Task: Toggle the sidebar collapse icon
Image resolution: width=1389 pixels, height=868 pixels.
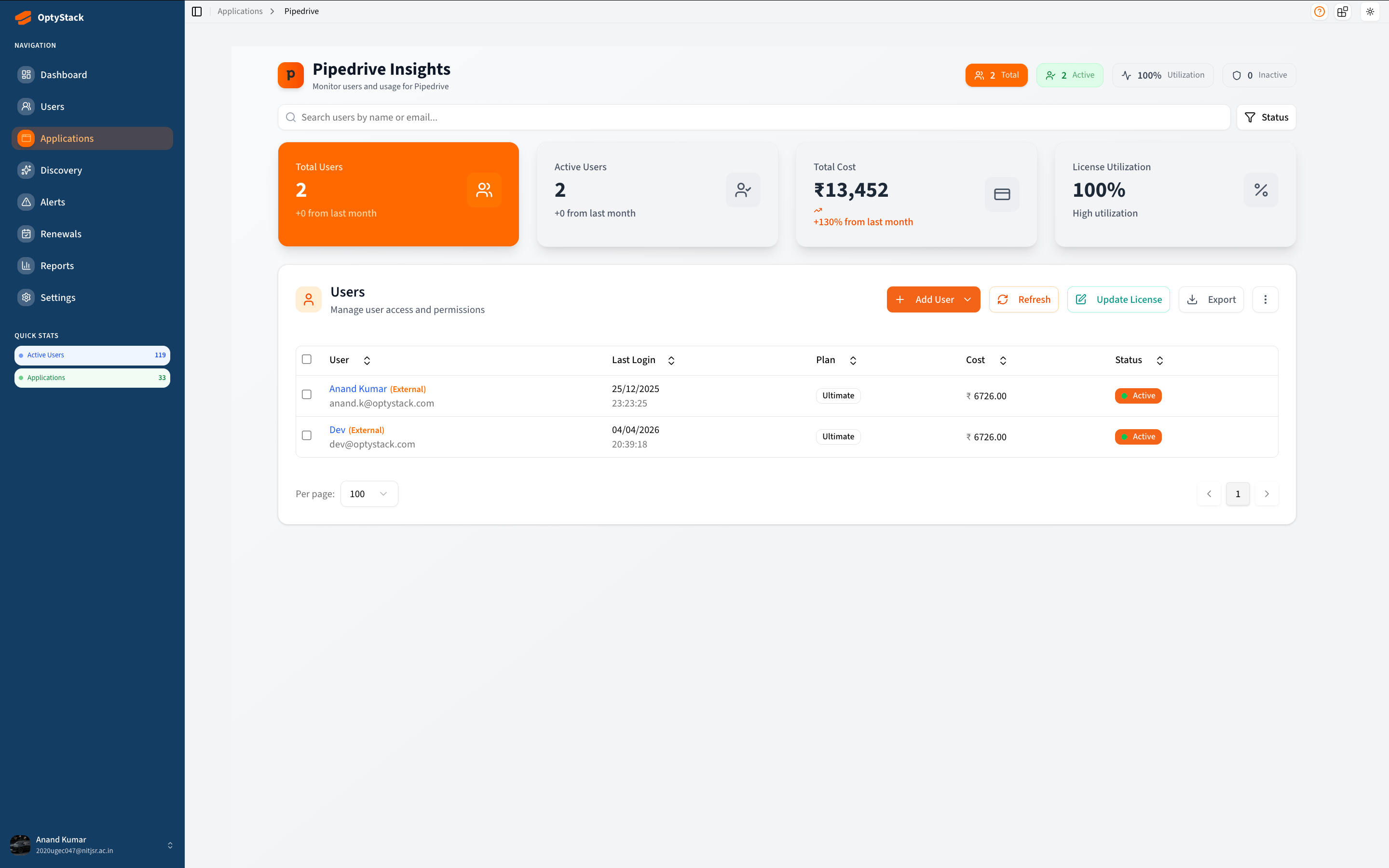Action: [197, 12]
